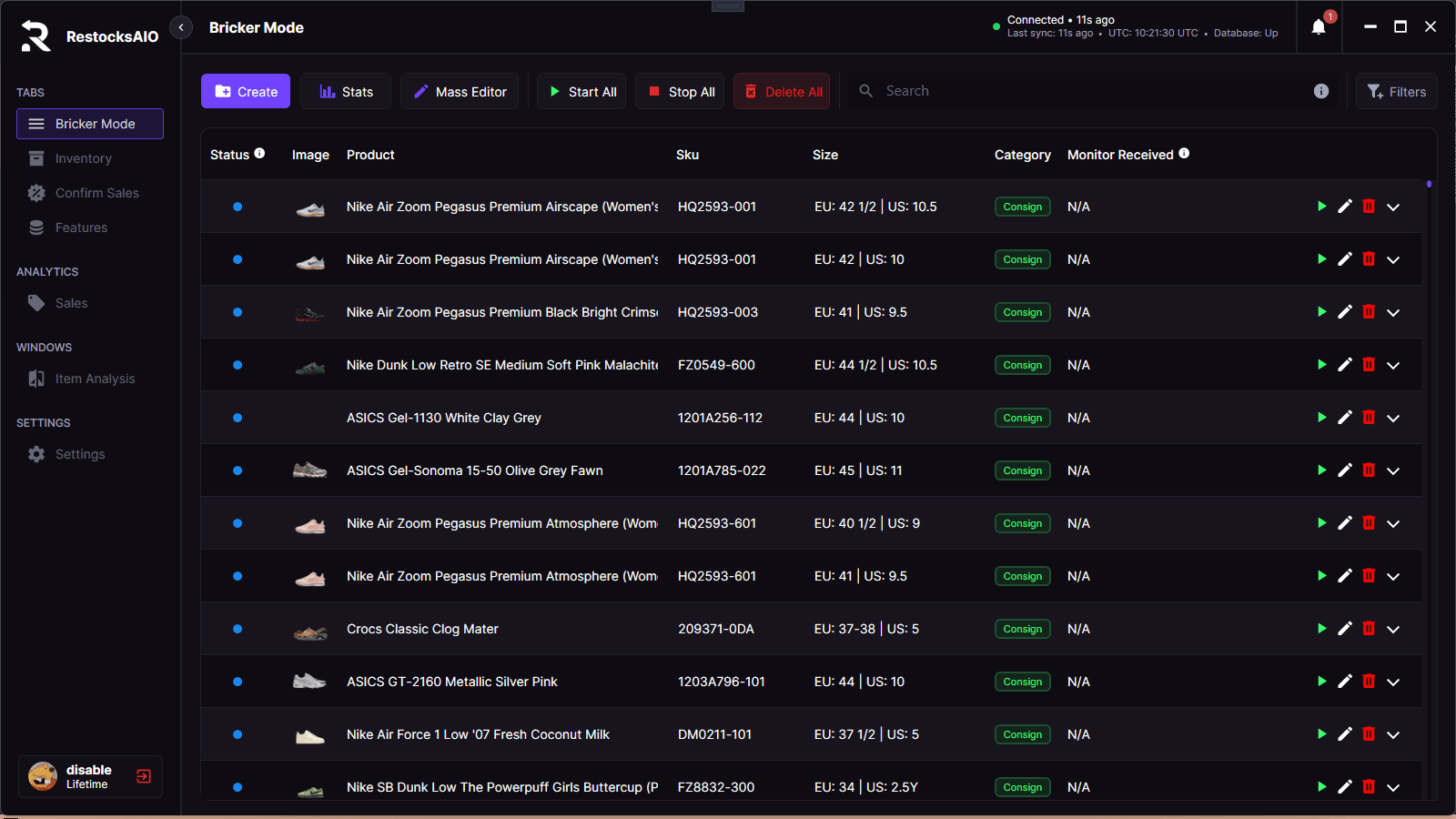Viewport: 1456px width, 819px height.
Task: Click the Delete All button
Action: [x=782, y=91]
